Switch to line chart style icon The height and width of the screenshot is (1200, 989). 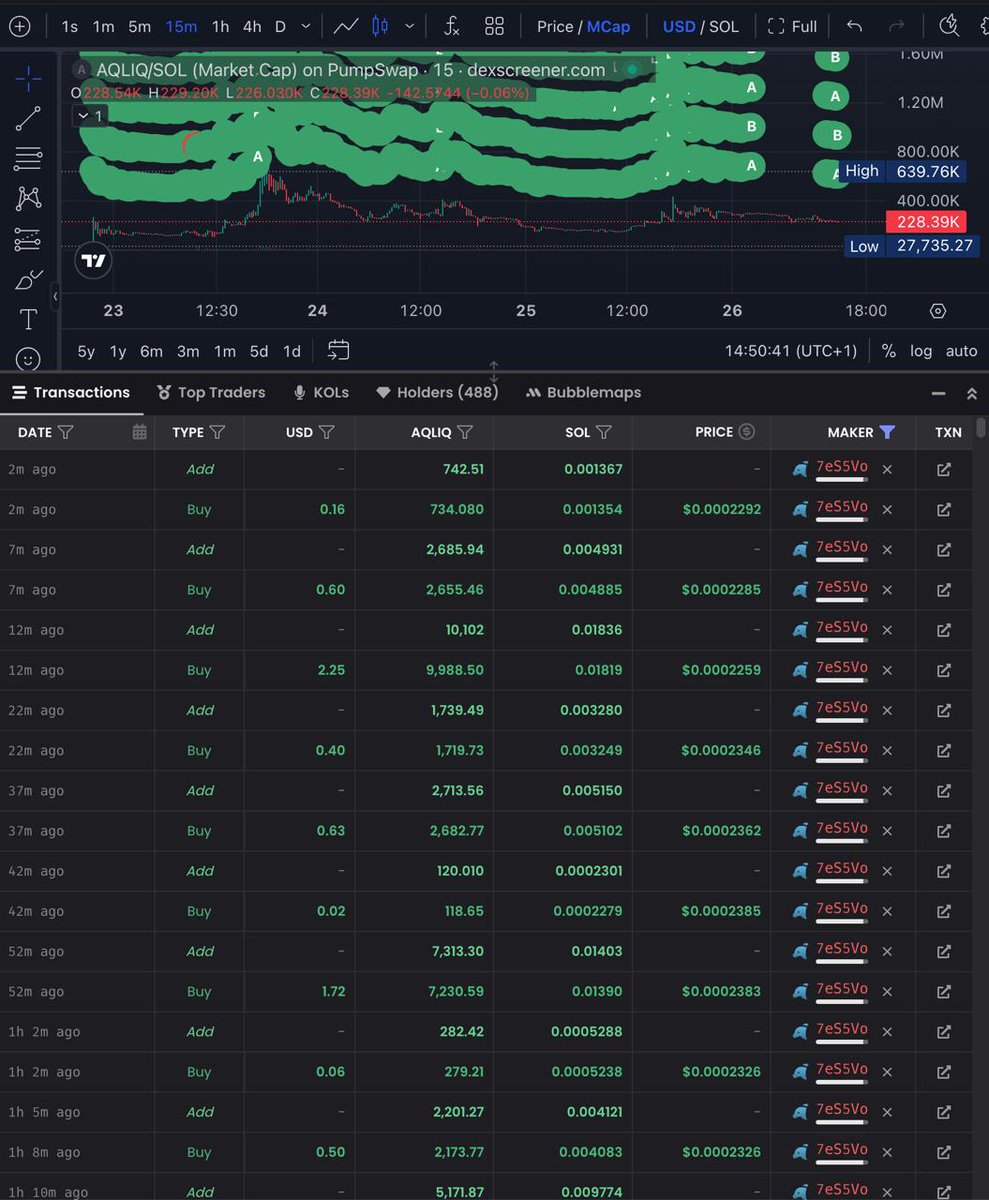pyautogui.click(x=346, y=27)
